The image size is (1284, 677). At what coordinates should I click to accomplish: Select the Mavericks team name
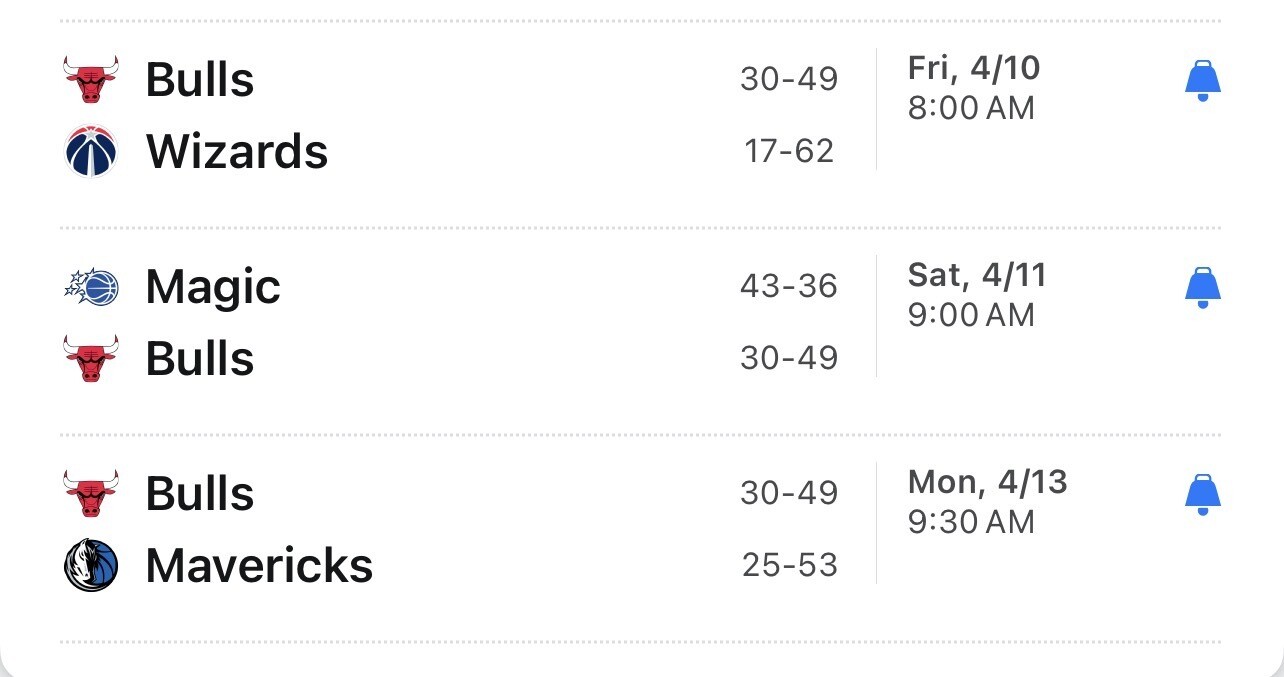pyautogui.click(x=259, y=565)
